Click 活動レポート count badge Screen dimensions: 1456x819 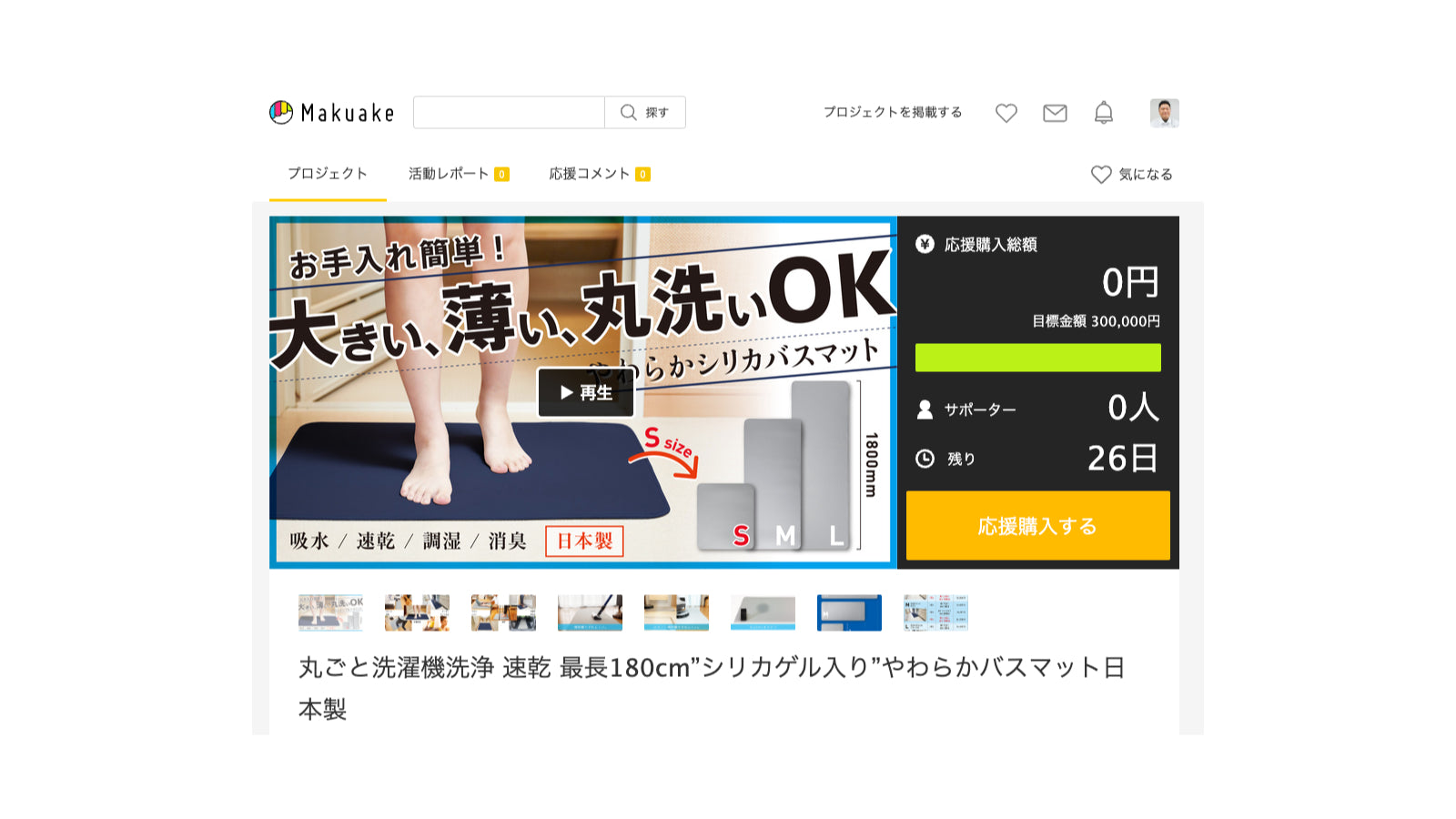[501, 175]
